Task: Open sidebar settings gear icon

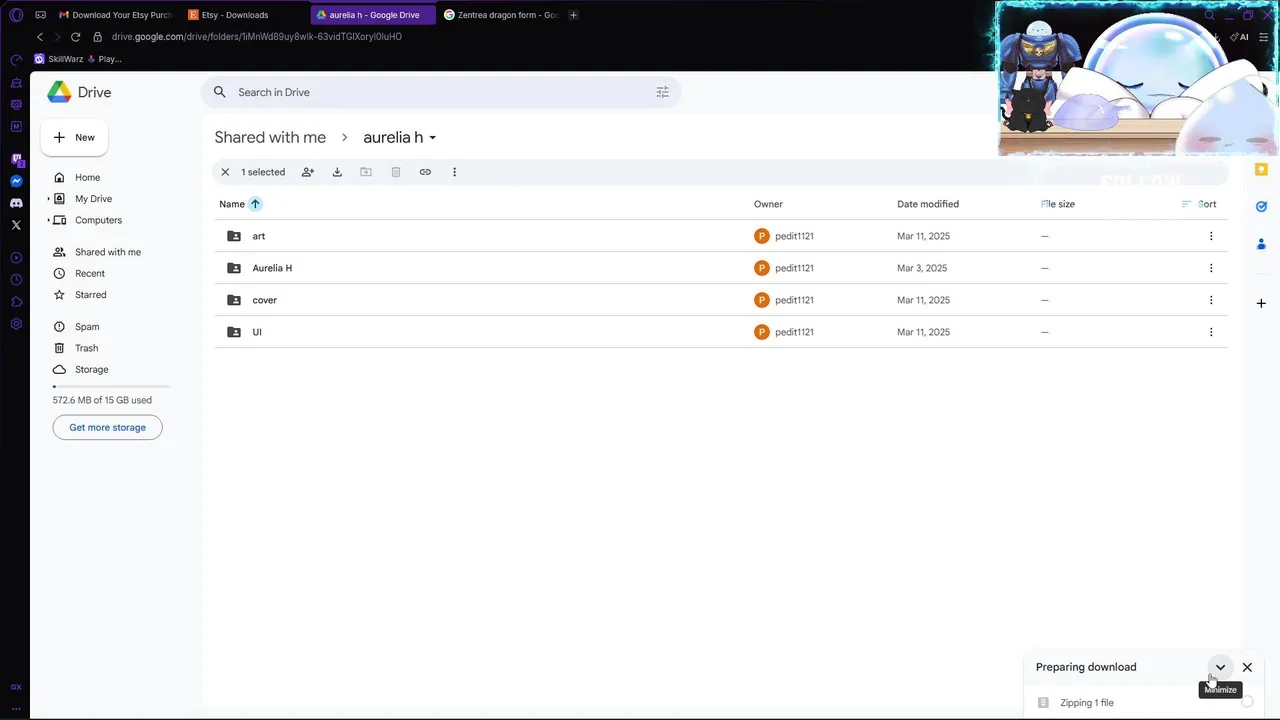Action: pos(16,324)
